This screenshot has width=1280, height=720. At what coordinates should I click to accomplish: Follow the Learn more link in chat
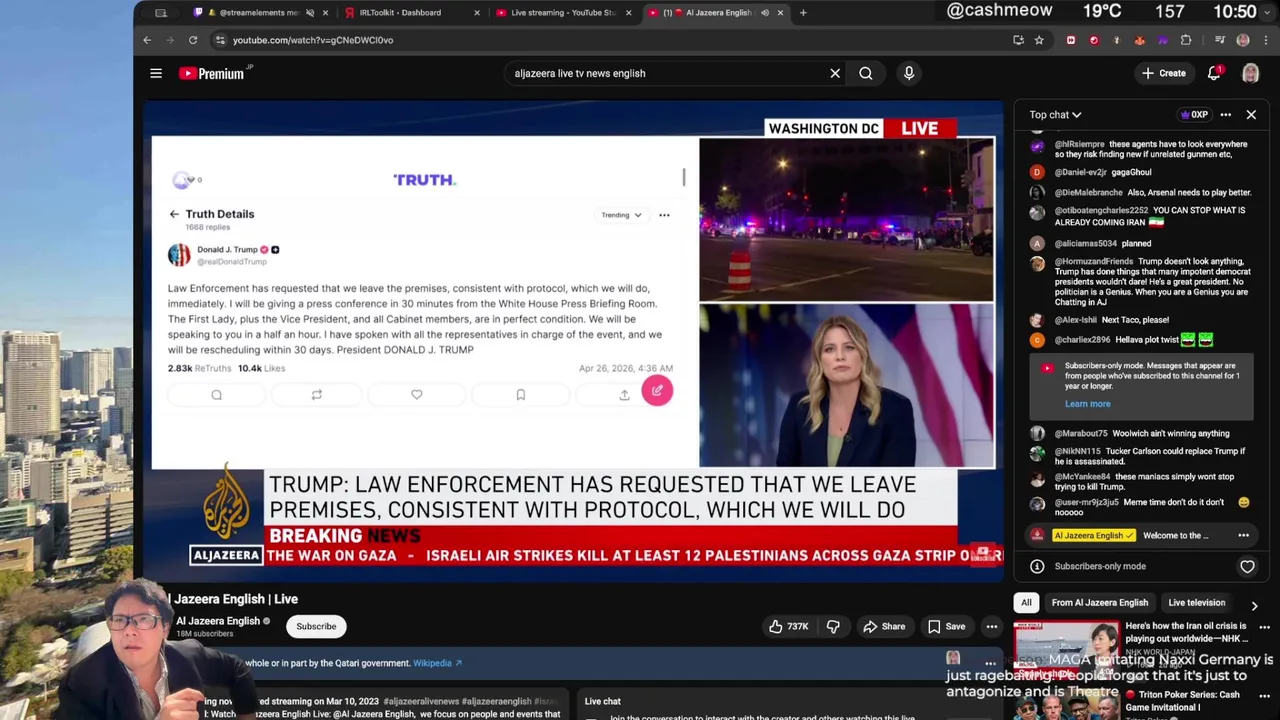1087,404
